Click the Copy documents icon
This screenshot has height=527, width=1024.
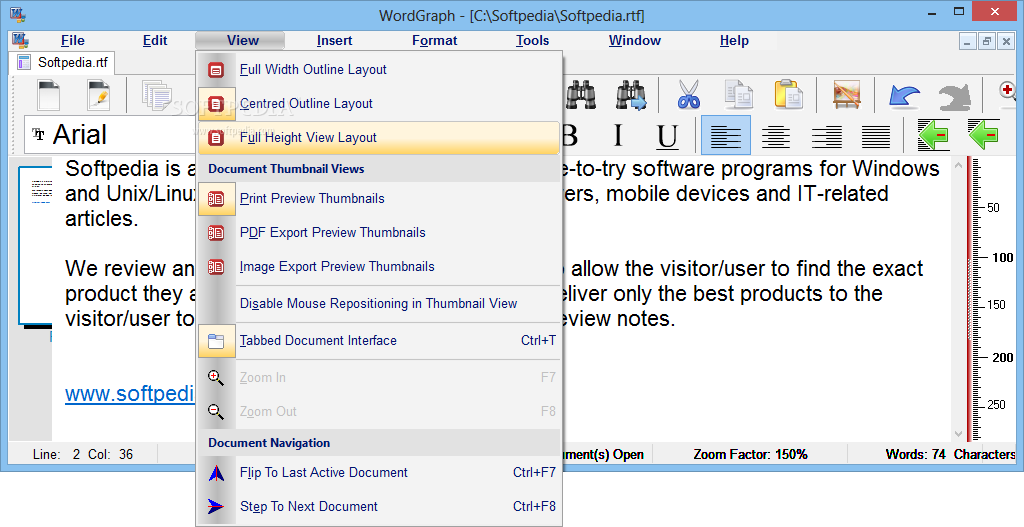pyautogui.click(x=739, y=95)
